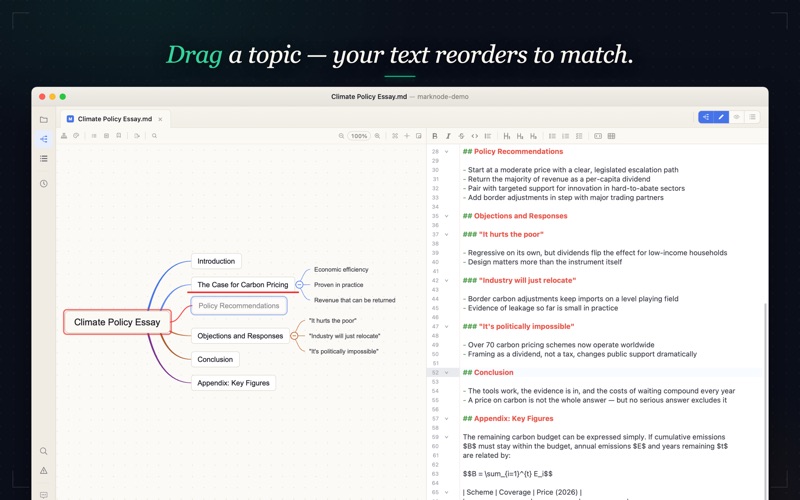Image resolution: width=800 pixels, height=500 pixels.
Task: Open the file explorer folder icon in sidebar
Action: pyautogui.click(x=44, y=120)
